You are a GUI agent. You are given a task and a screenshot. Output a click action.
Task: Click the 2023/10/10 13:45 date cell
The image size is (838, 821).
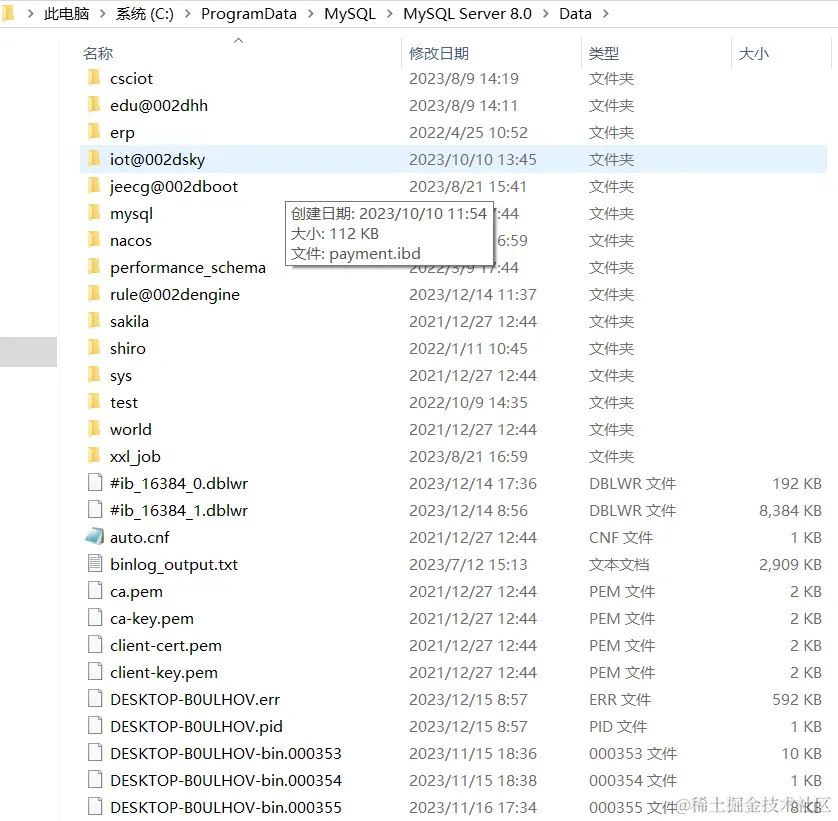pyautogui.click(x=472, y=159)
